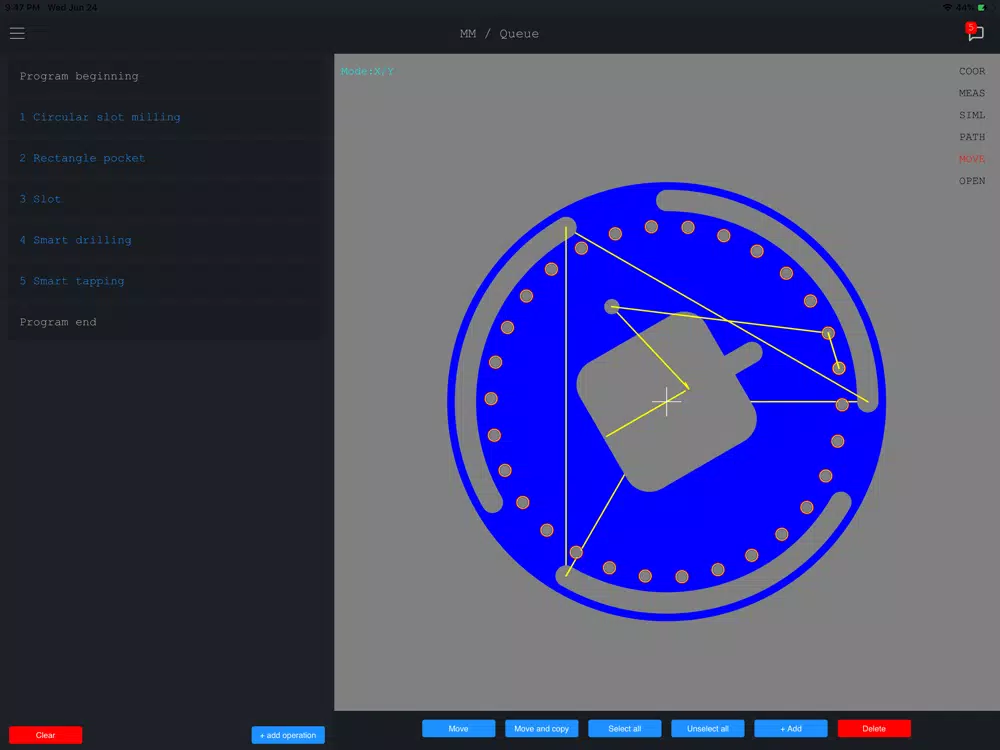Image resolution: width=1000 pixels, height=750 pixels.
Task: Activate the MOVE mode
Action: pos(972,159)
